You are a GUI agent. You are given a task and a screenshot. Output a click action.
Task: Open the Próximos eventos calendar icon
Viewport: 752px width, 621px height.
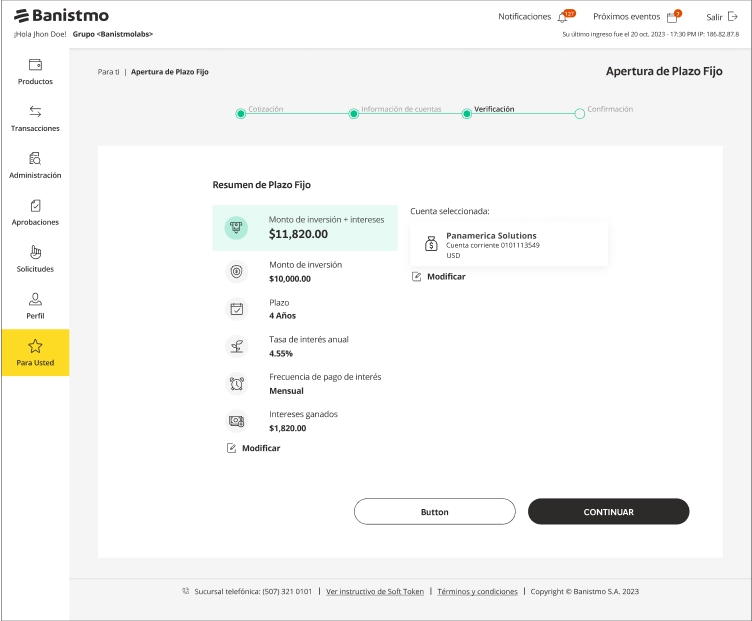(x=672, y=18)
